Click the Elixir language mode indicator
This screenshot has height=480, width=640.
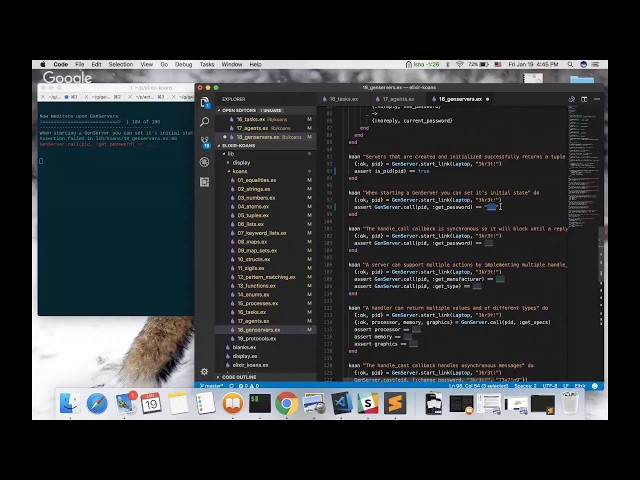[580, 386]
